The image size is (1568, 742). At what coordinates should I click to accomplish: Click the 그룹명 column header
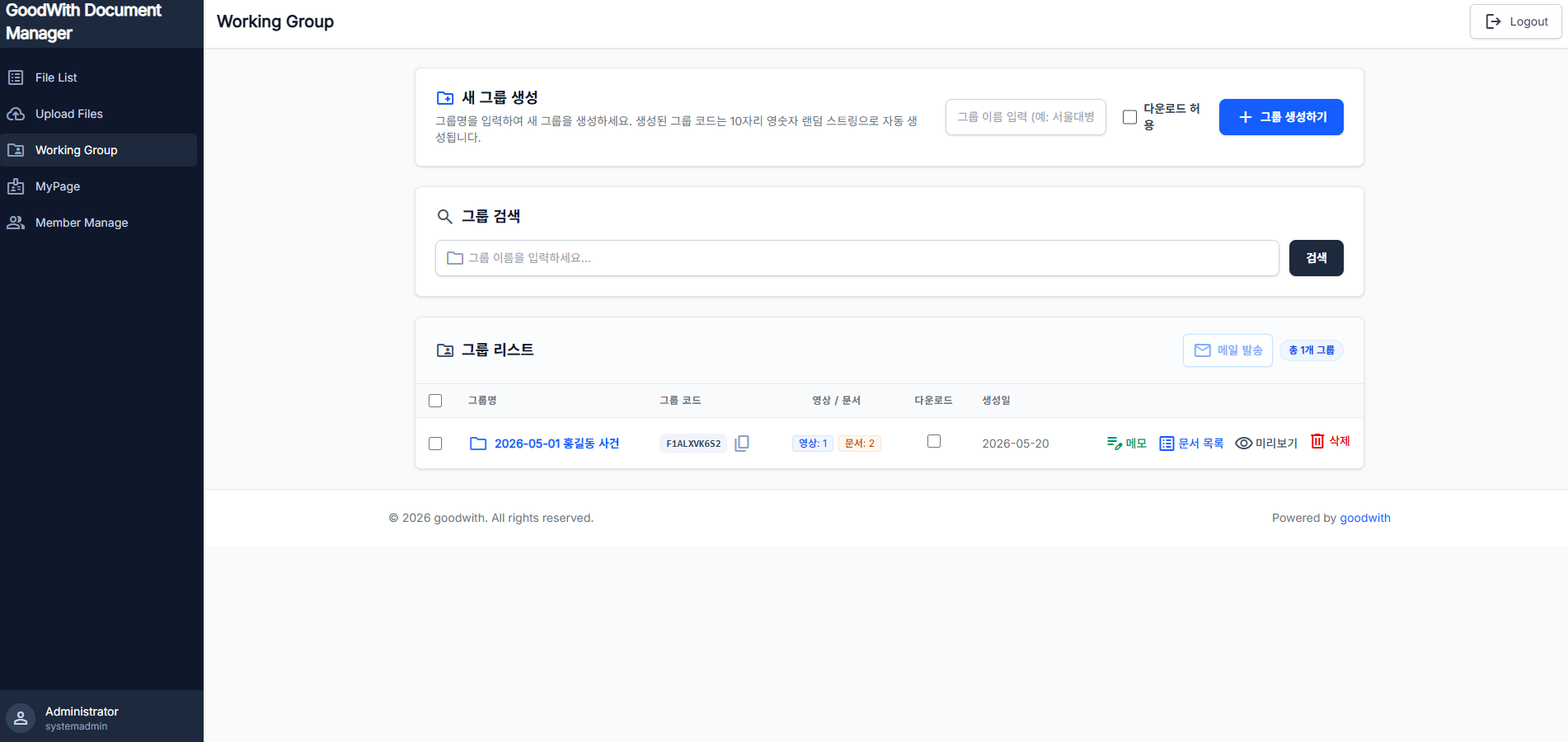click(x=482, y=401)
